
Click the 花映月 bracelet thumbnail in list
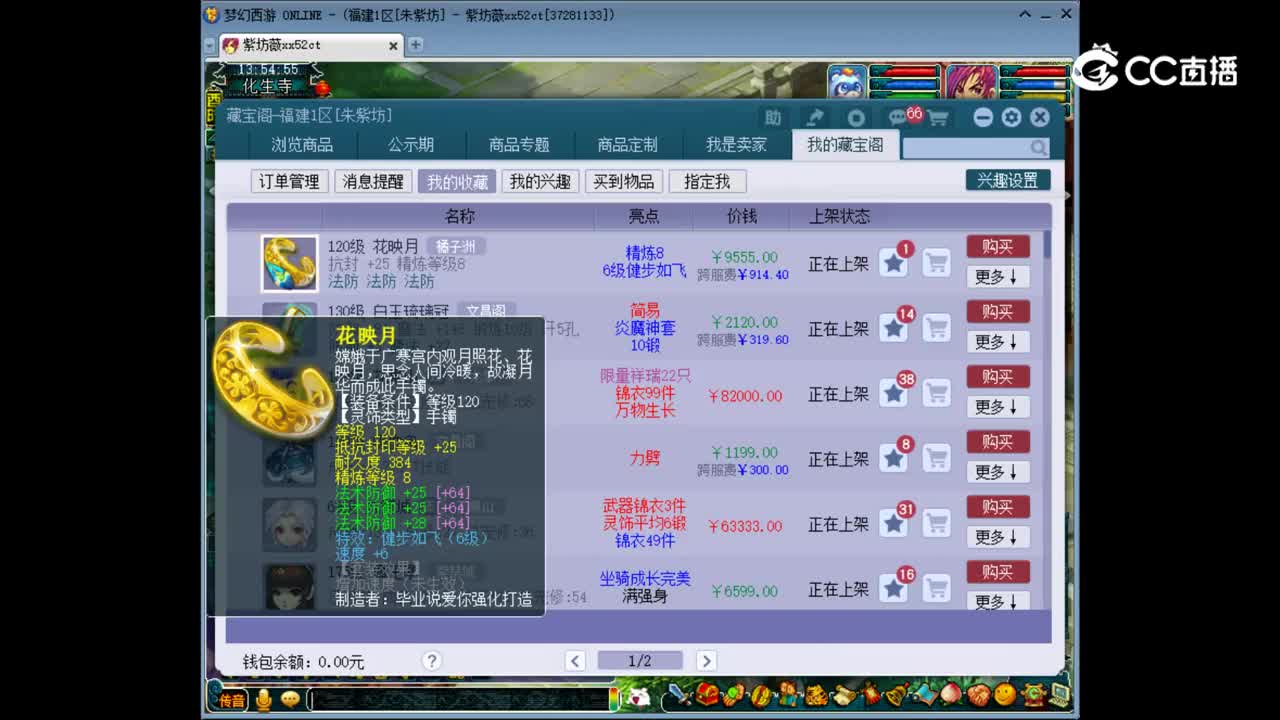[x=289, y=264]
